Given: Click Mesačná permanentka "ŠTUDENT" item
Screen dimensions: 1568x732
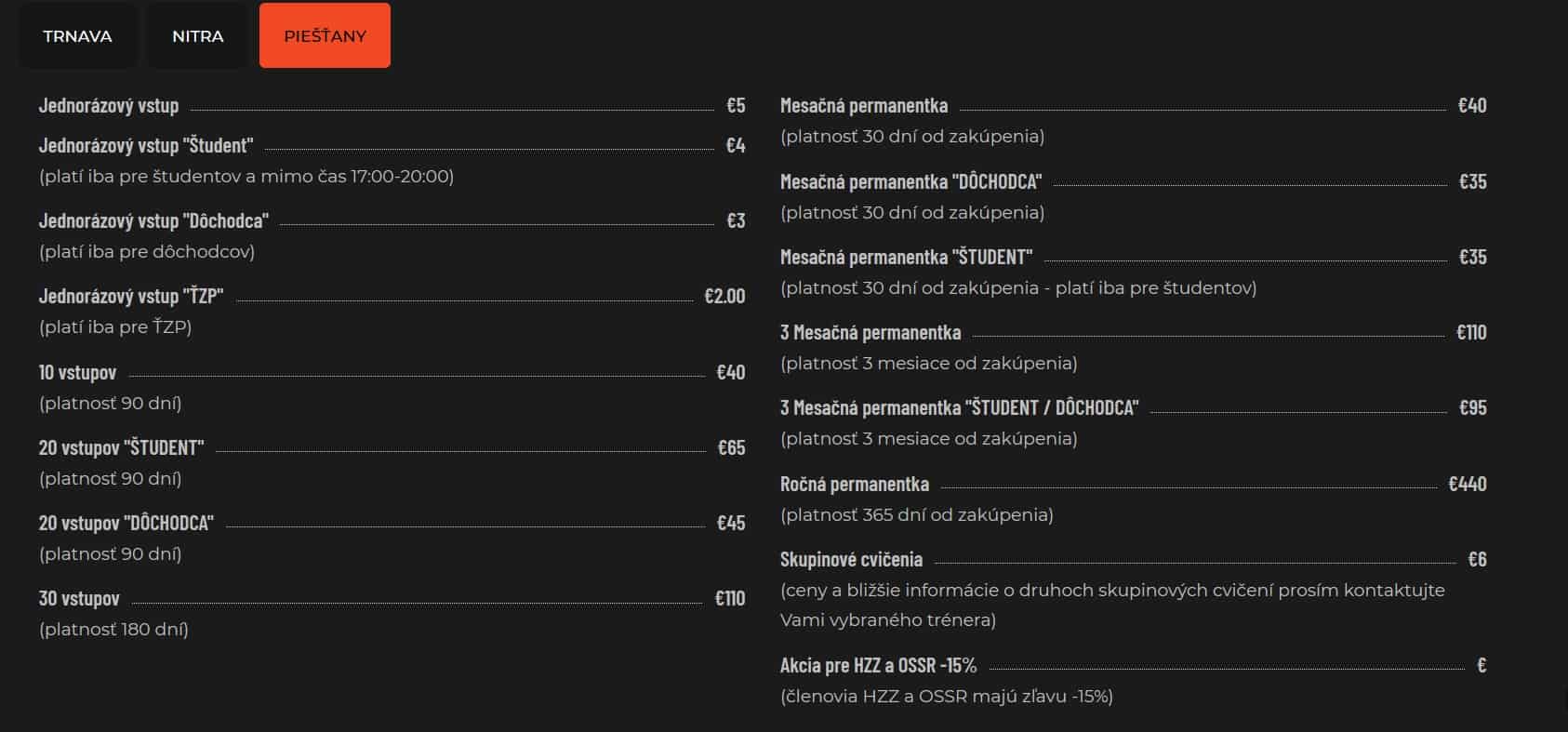Looking at the screenshot, I should click(906, 258).
